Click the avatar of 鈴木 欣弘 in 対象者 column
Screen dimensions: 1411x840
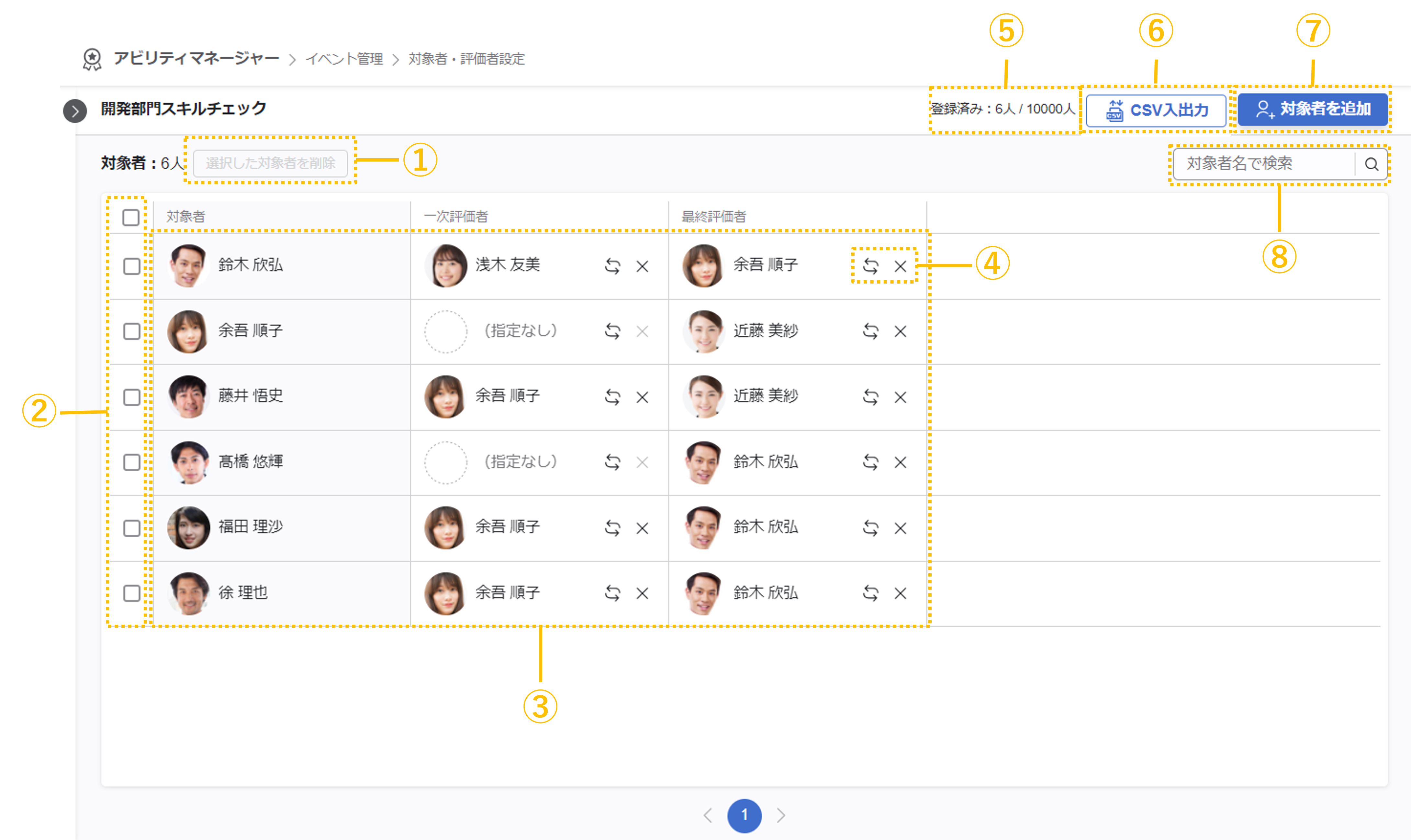click(x=188, y=265)
